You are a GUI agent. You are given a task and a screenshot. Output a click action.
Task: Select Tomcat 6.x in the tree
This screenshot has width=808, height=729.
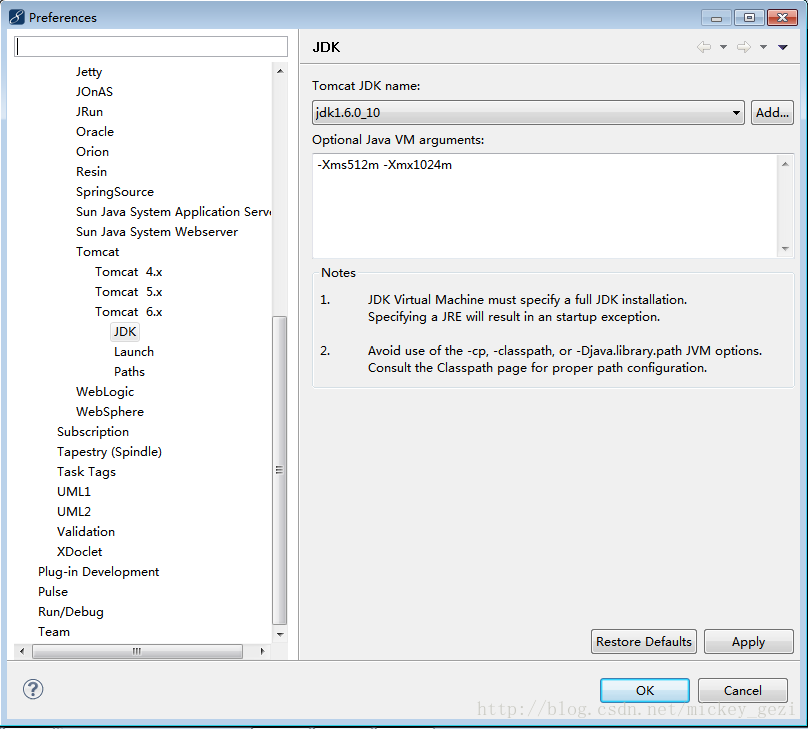point(128,312)
